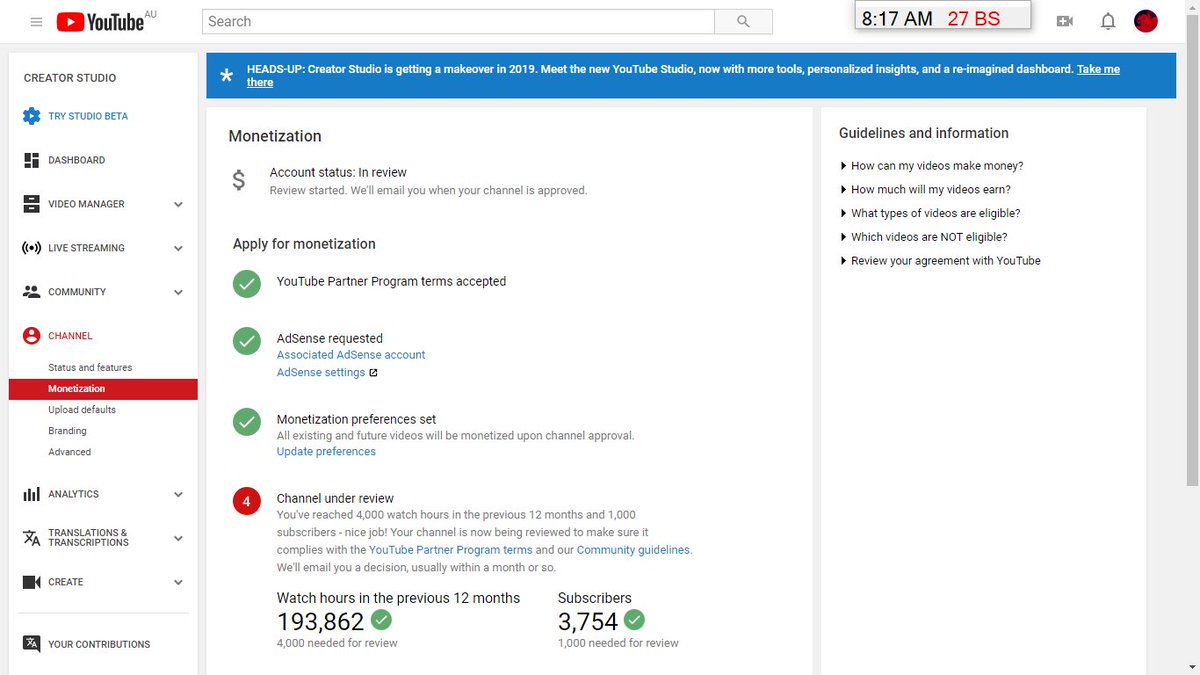
Task: Click the green check next to 193,862
Action: coord(381,620)
